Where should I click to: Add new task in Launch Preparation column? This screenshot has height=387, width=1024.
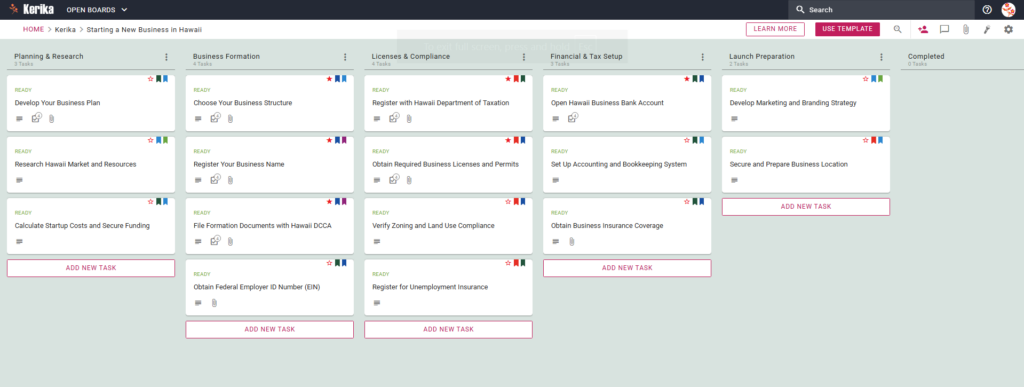coord(806,207)
